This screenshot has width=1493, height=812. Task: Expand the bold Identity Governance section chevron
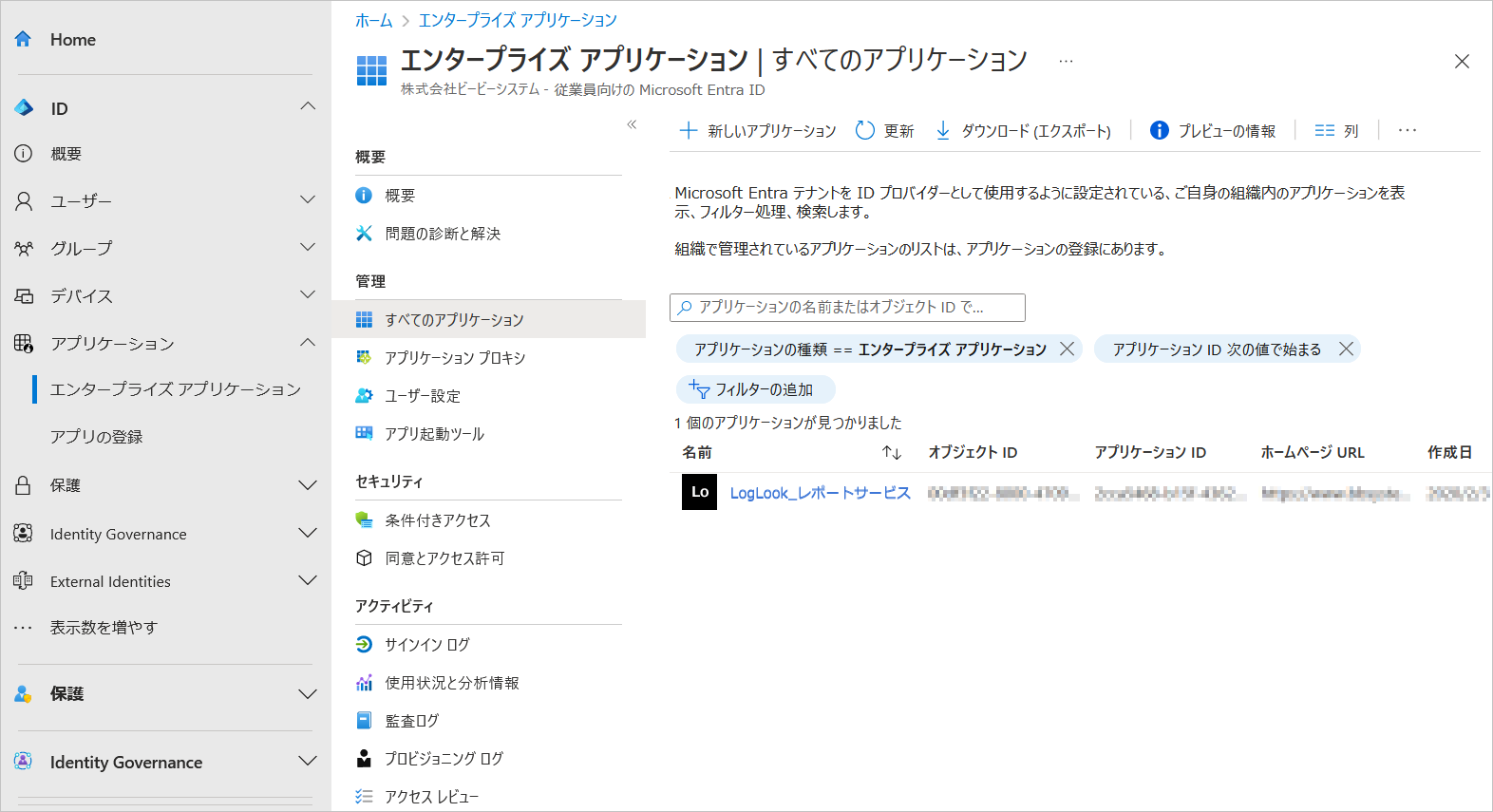point(308,761)
